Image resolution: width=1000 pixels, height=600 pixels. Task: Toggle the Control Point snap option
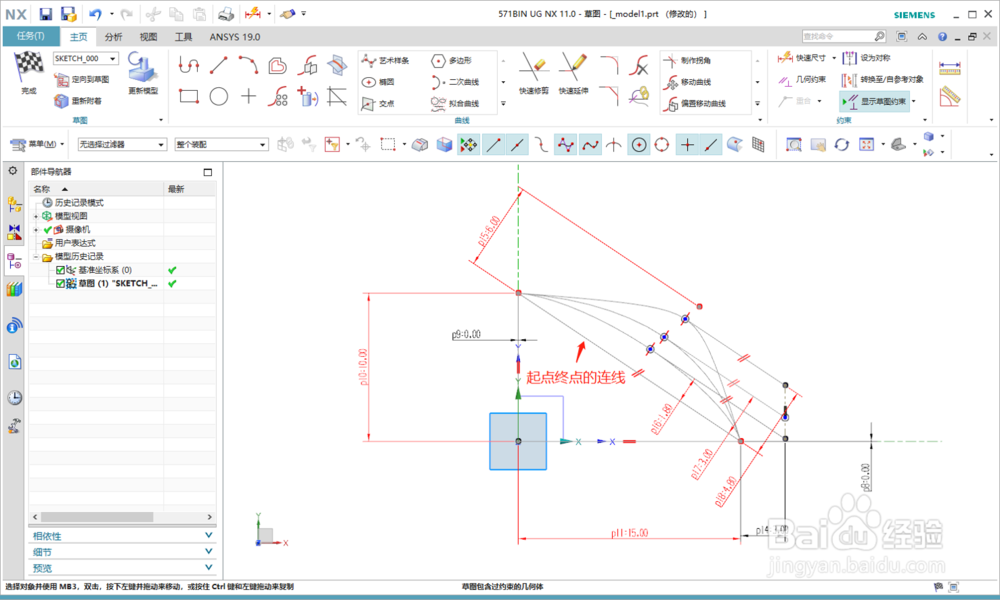click(565, 145)
